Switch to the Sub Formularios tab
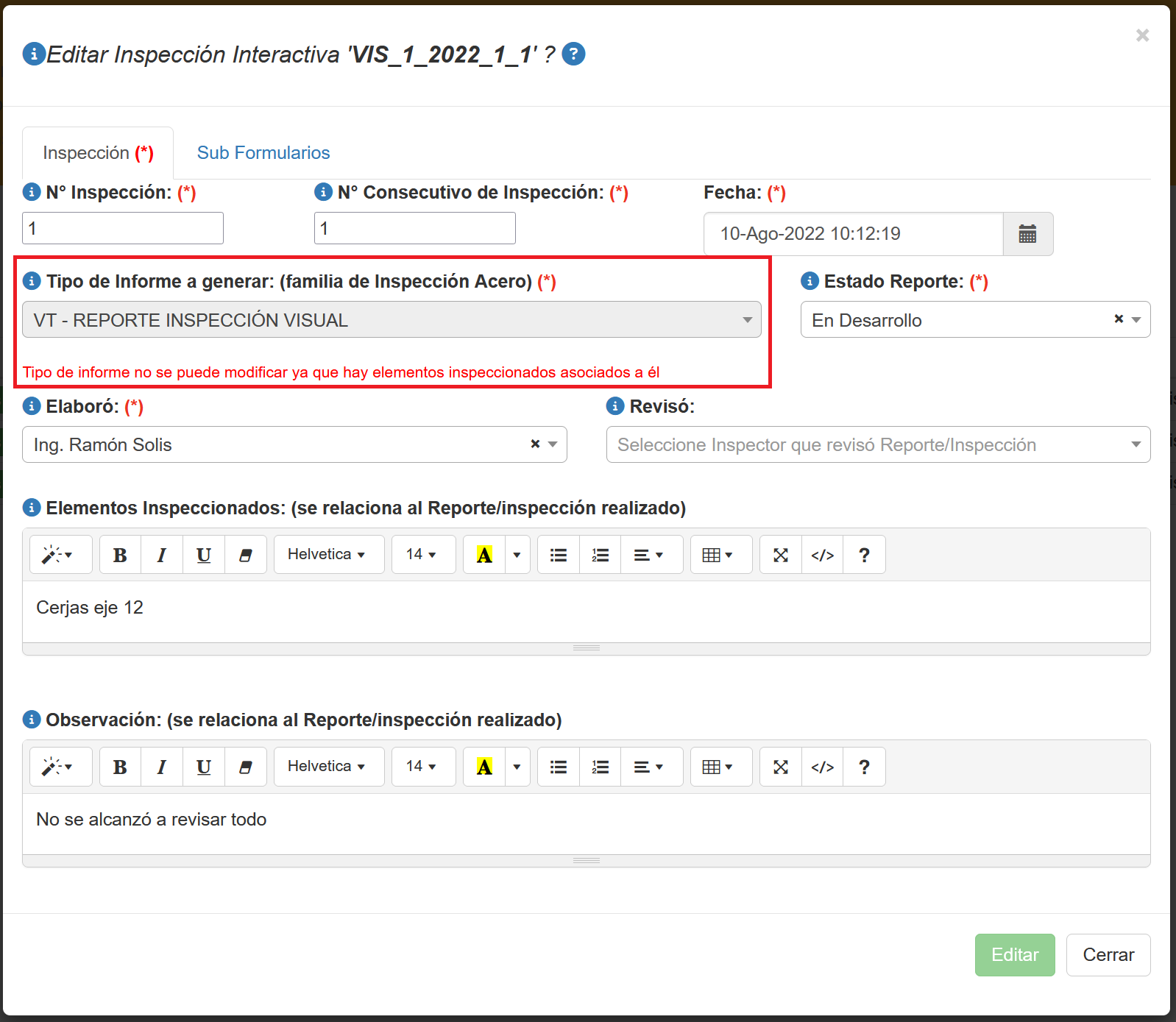This screenshot has height=1022, width=1176. pos(263,153)
